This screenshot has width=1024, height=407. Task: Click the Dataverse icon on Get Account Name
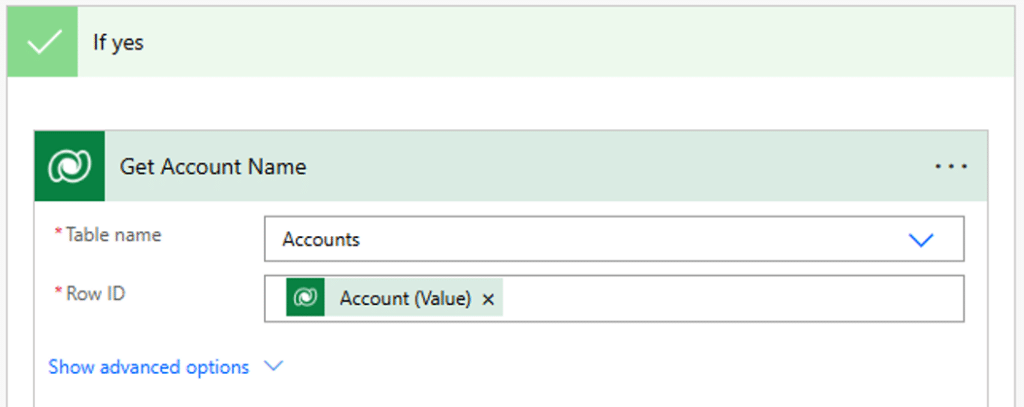(x=69, y=166)
